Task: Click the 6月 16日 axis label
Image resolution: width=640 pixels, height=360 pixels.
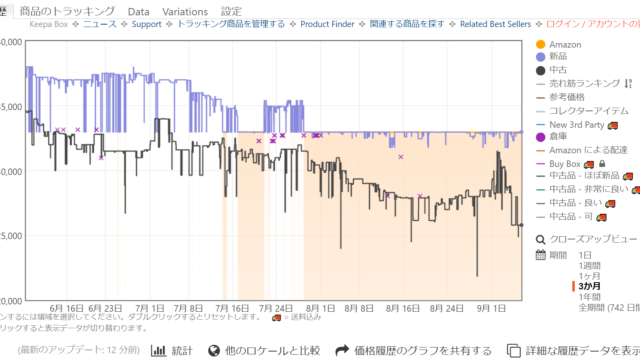Action: 67,309
